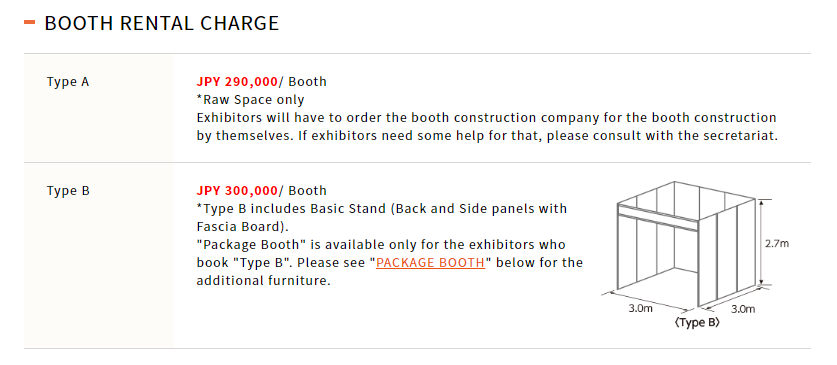
Task: Click the additional furniture. text
Action: [264, 281]
